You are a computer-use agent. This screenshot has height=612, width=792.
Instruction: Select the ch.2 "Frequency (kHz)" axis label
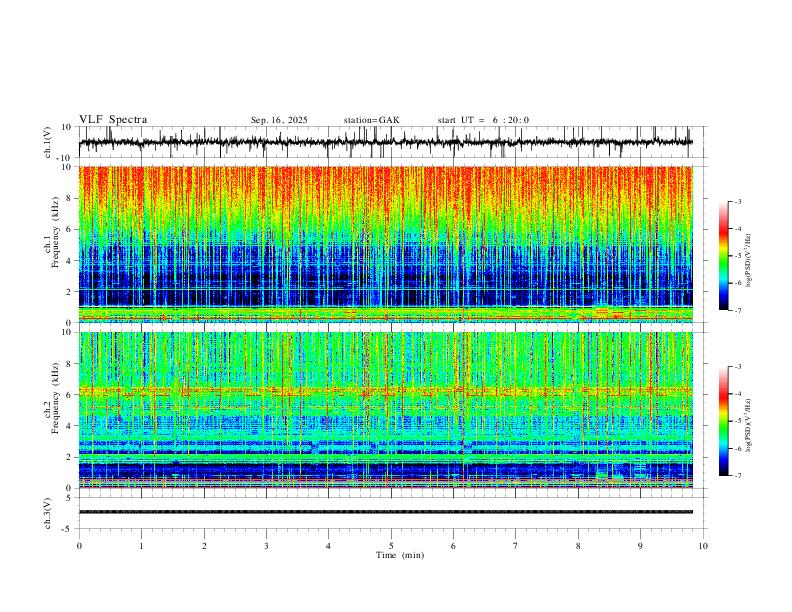(55, 398)
